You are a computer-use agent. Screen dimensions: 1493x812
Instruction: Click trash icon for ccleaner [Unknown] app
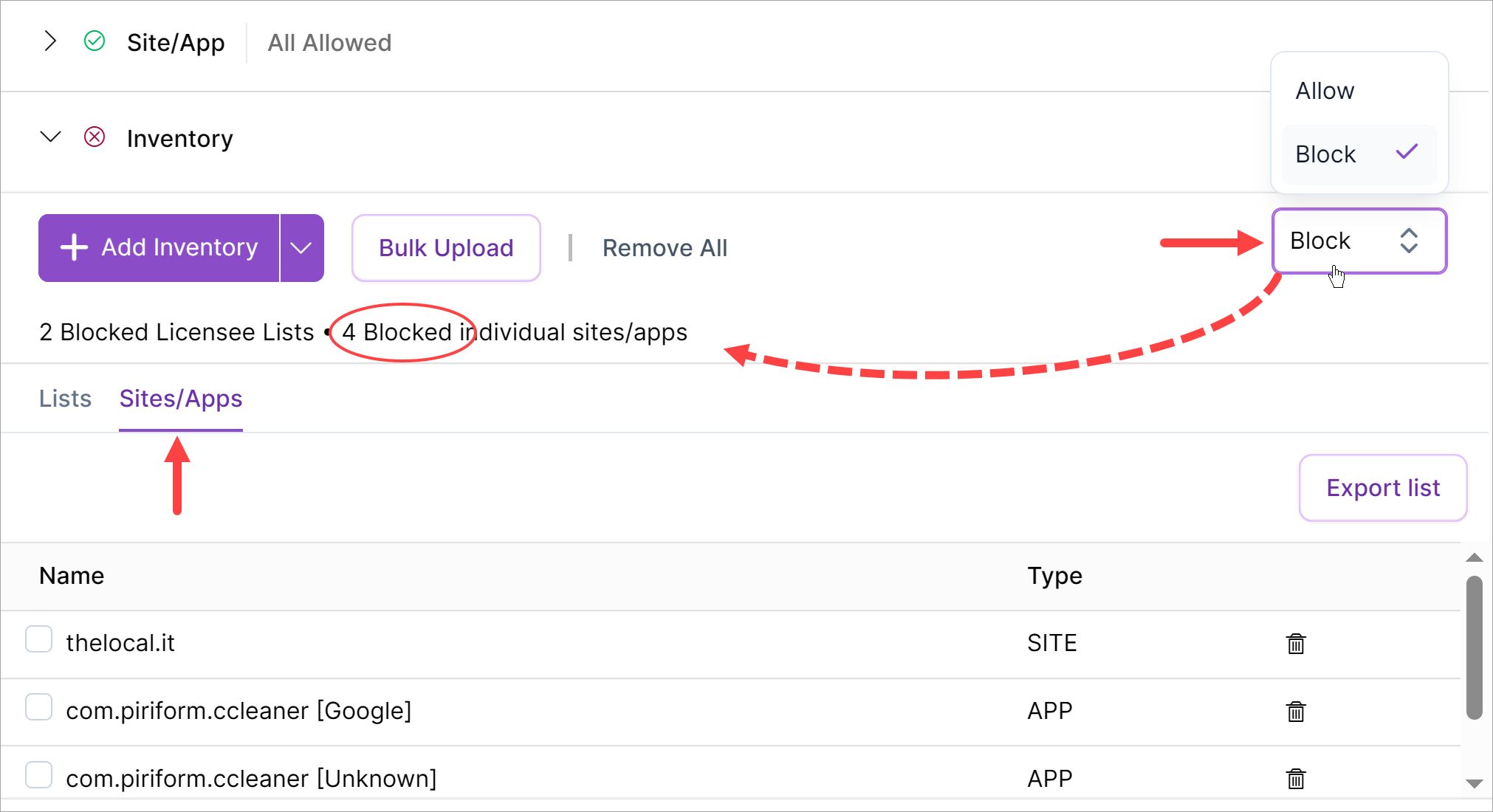click(x=1296, y=779)
